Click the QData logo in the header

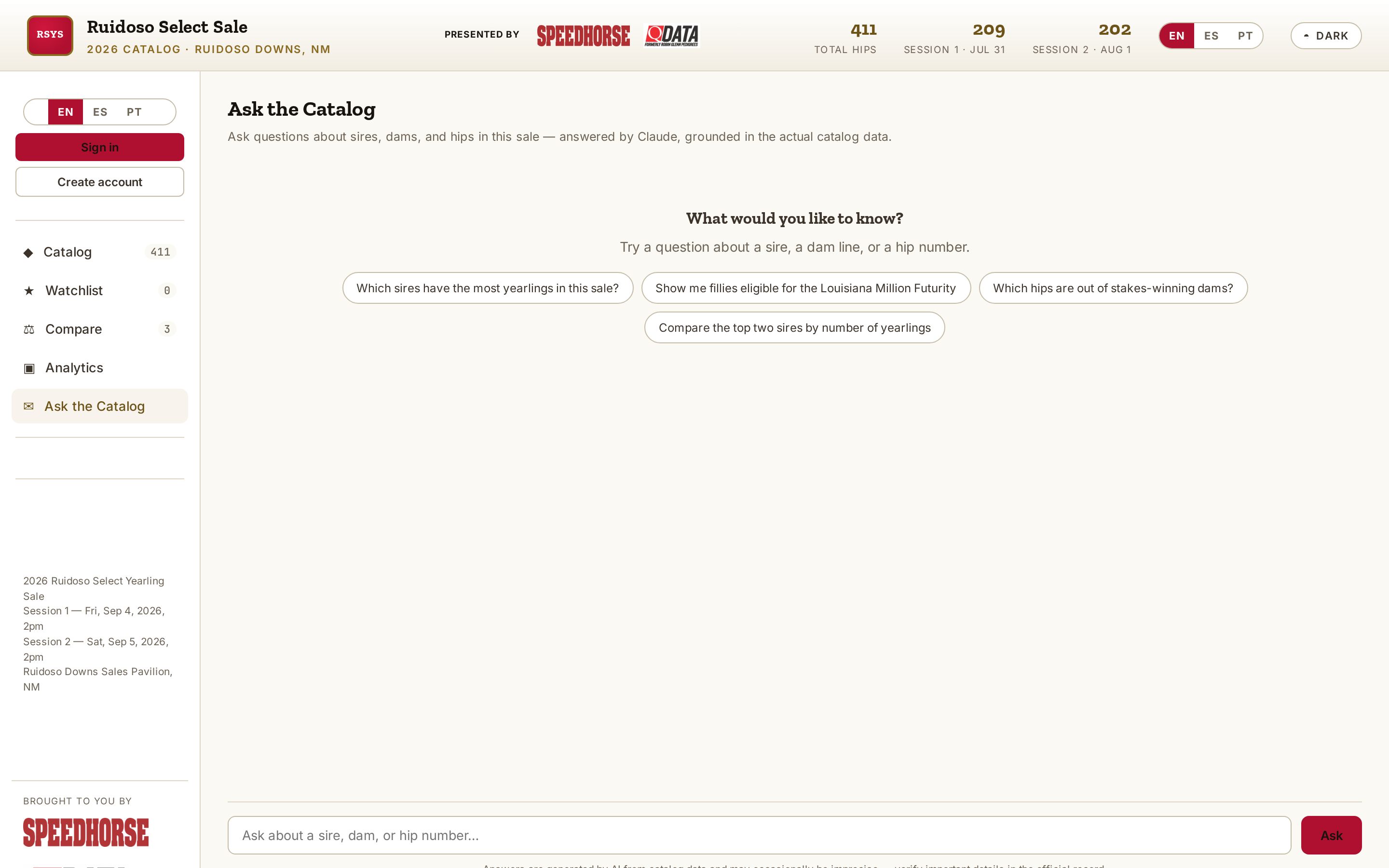coord(671,36)
